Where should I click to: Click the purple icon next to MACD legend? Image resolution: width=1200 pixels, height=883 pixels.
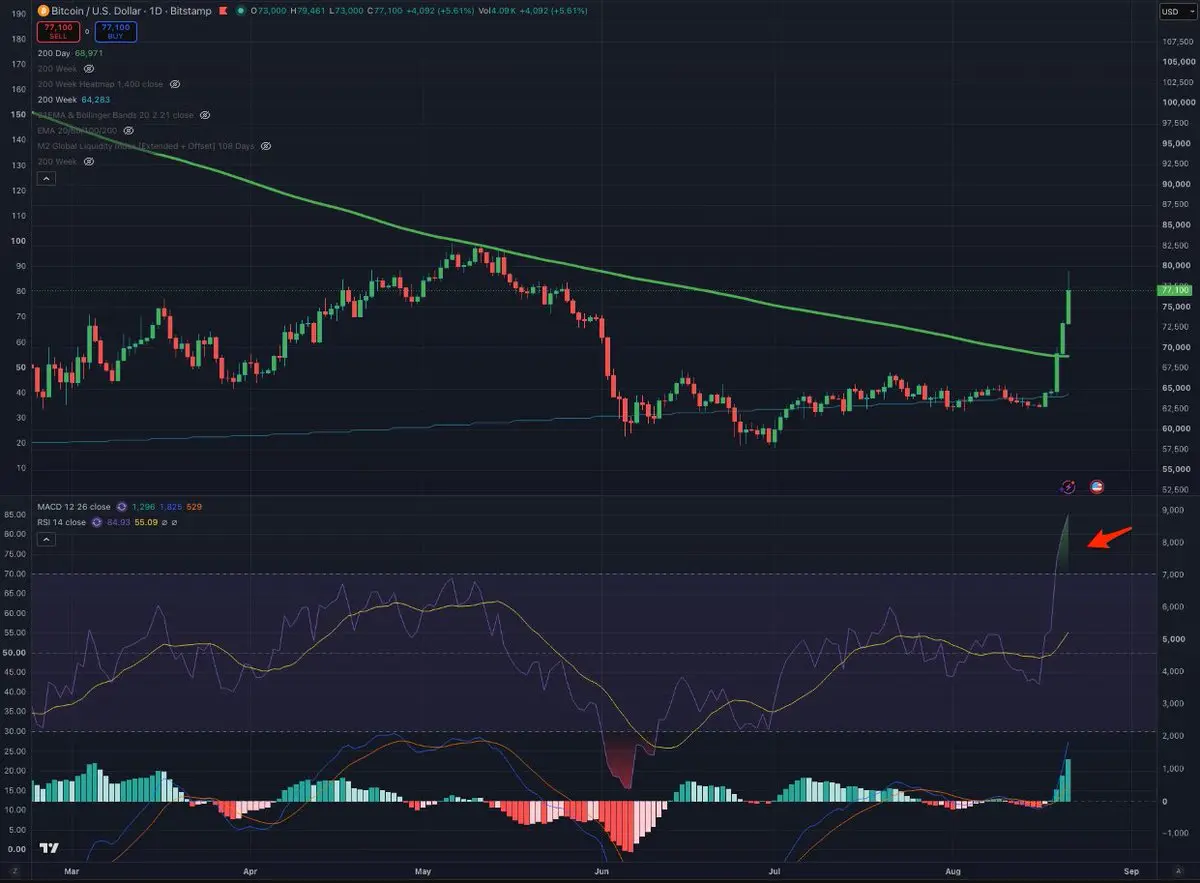[x=122, y=507]
